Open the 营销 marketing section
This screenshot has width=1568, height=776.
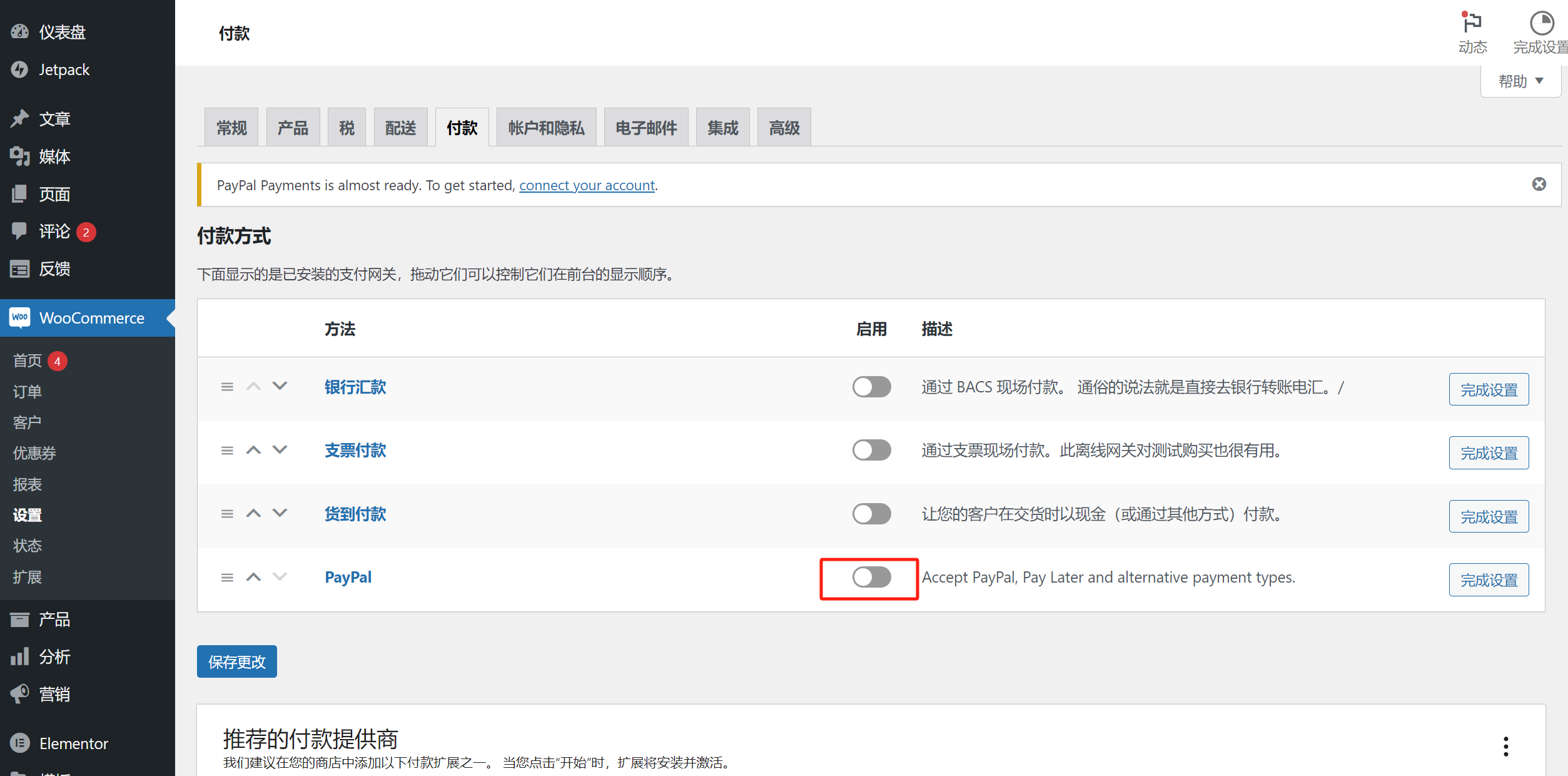54,694
